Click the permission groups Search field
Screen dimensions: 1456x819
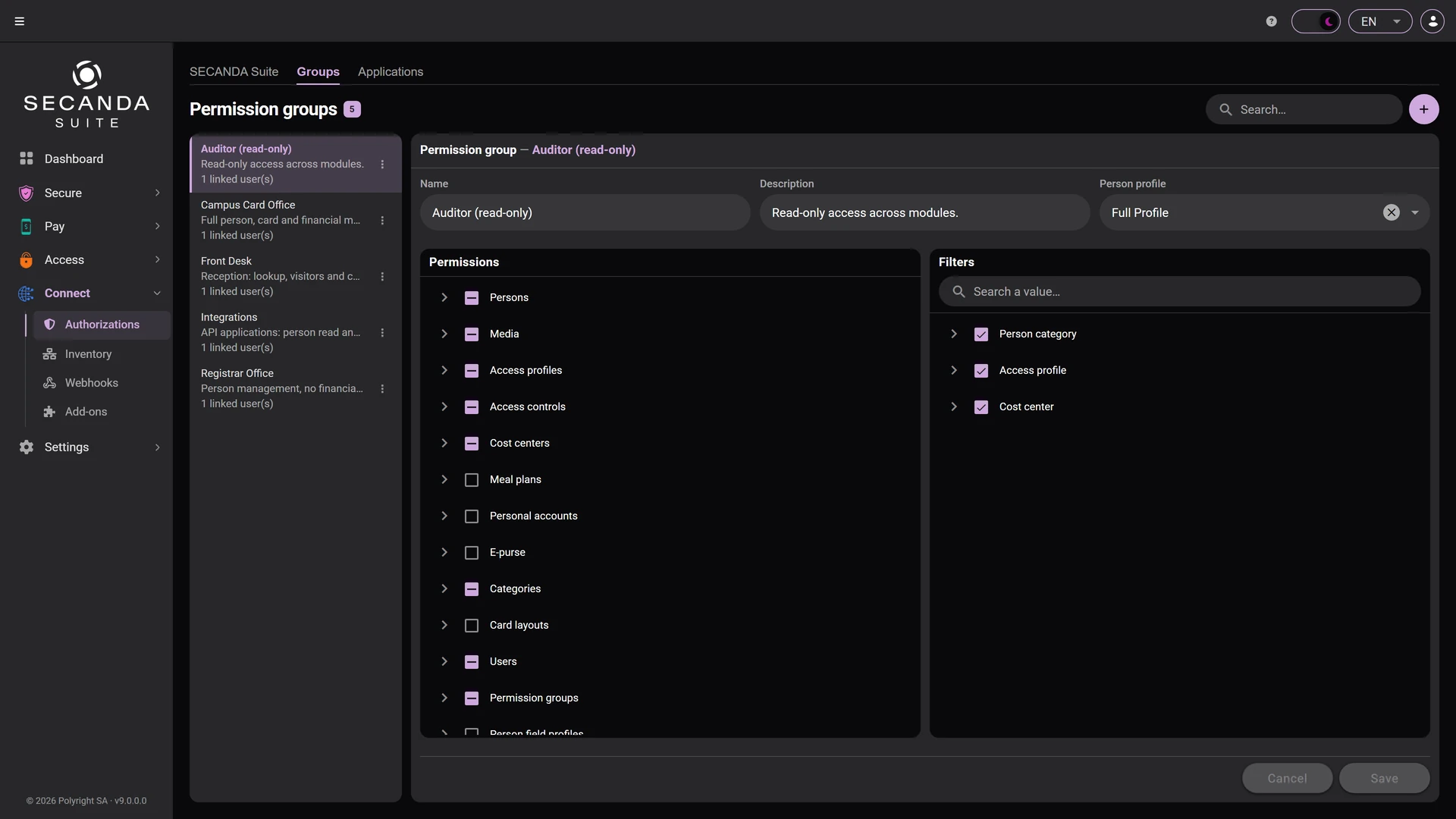1304,109
